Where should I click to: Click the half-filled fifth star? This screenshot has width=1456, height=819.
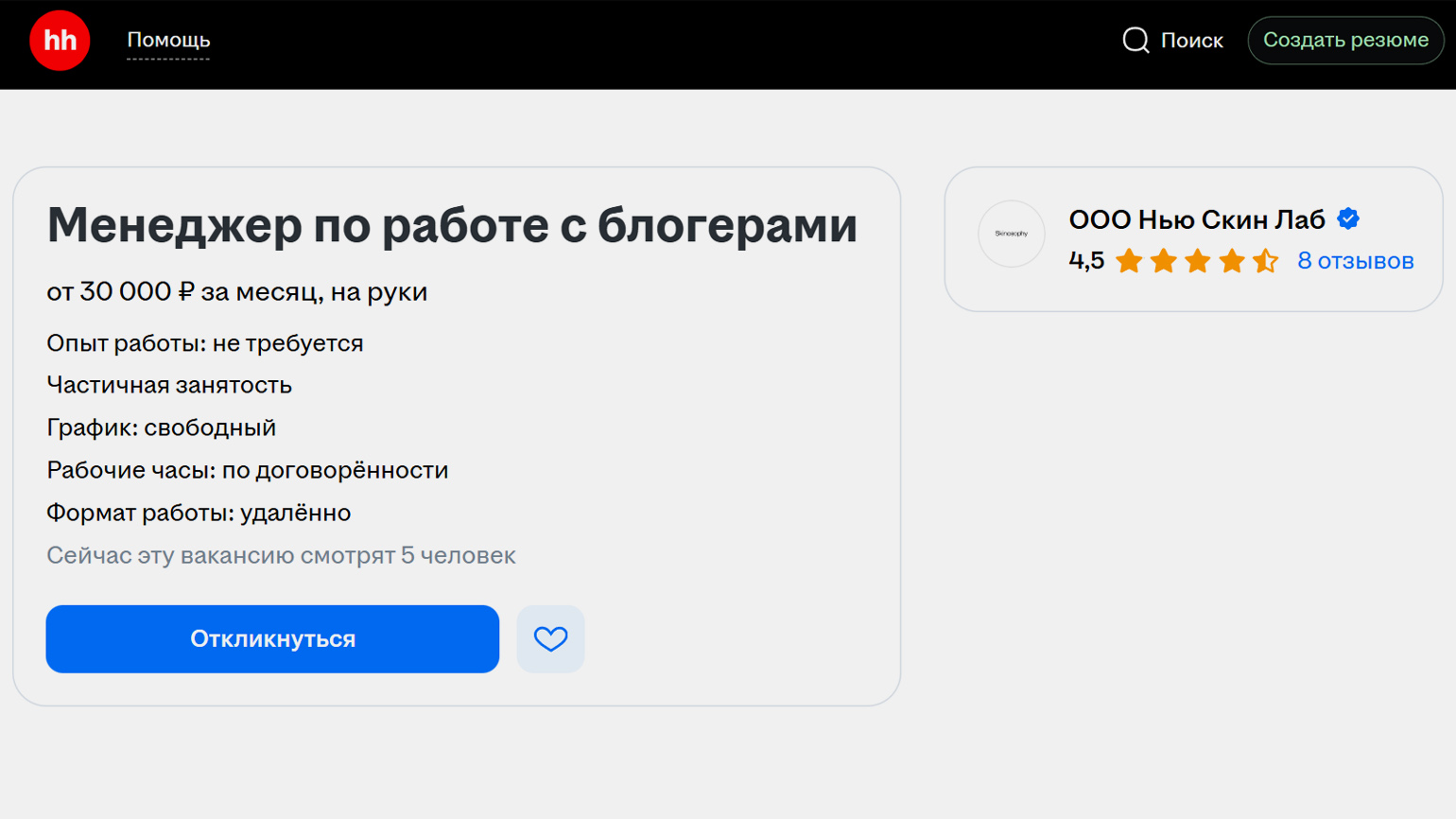pyautogui.click(x=1265, y=261)
